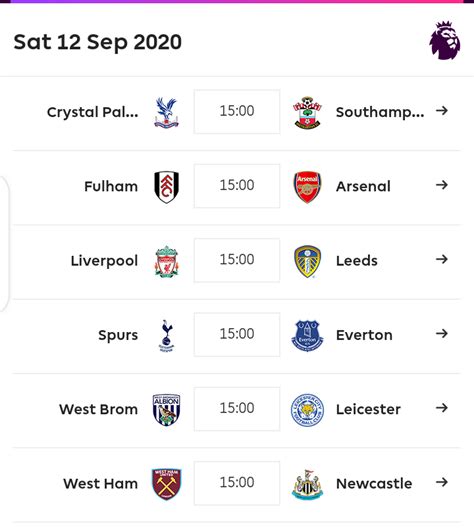Click the Premier League lion logo
This screenshot has width=474, height=530.
point(445,40)
